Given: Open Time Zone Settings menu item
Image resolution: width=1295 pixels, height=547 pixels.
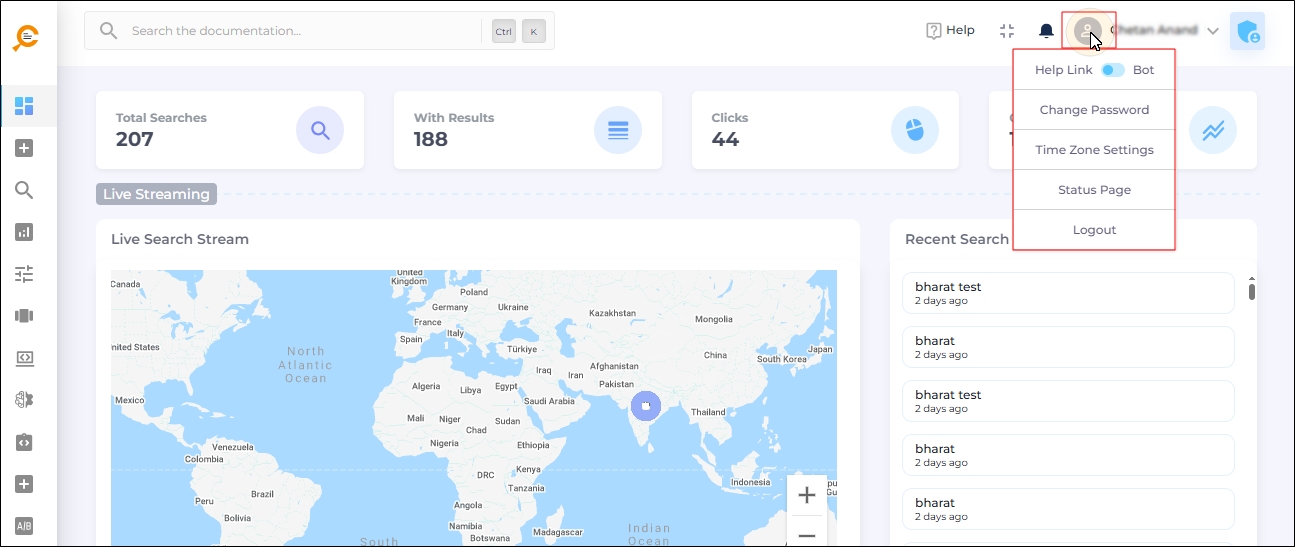Looking at the screenshot, I should (1094, 150).
